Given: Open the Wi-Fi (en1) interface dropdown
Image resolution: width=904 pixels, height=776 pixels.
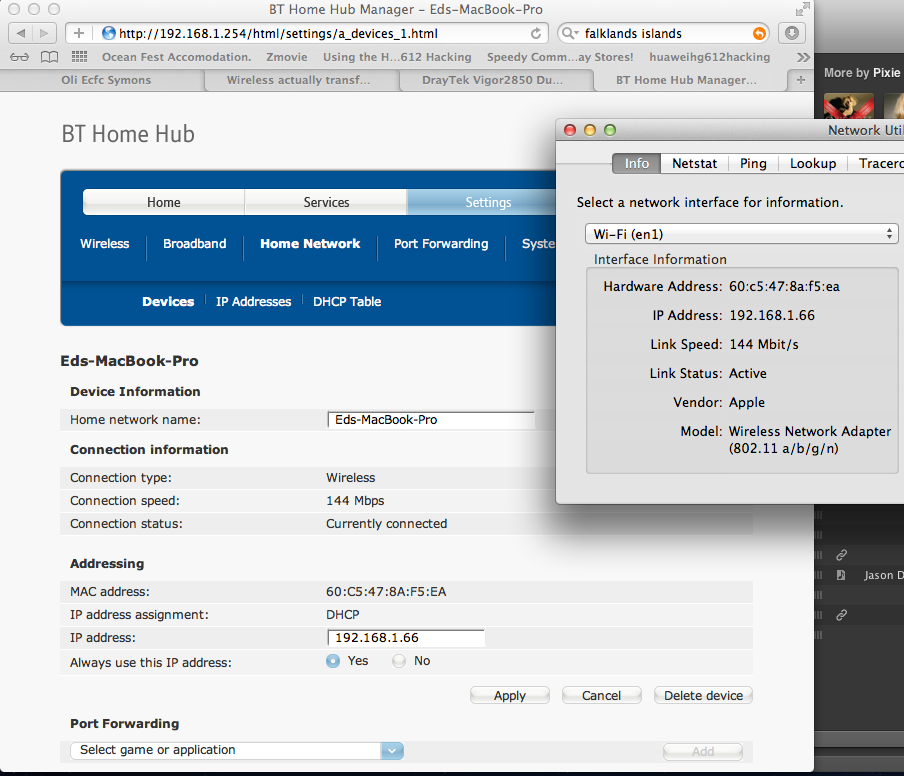Looking at the screenshot, I should pyautogui.click(x=741, y=234).
